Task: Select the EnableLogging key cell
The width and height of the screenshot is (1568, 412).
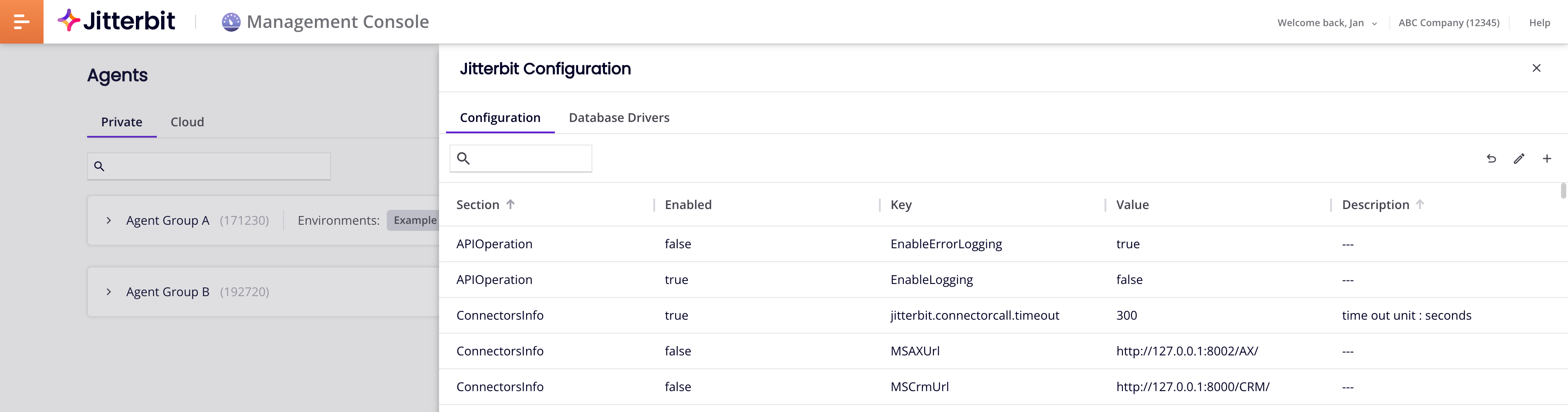Action: coord(931,280)
